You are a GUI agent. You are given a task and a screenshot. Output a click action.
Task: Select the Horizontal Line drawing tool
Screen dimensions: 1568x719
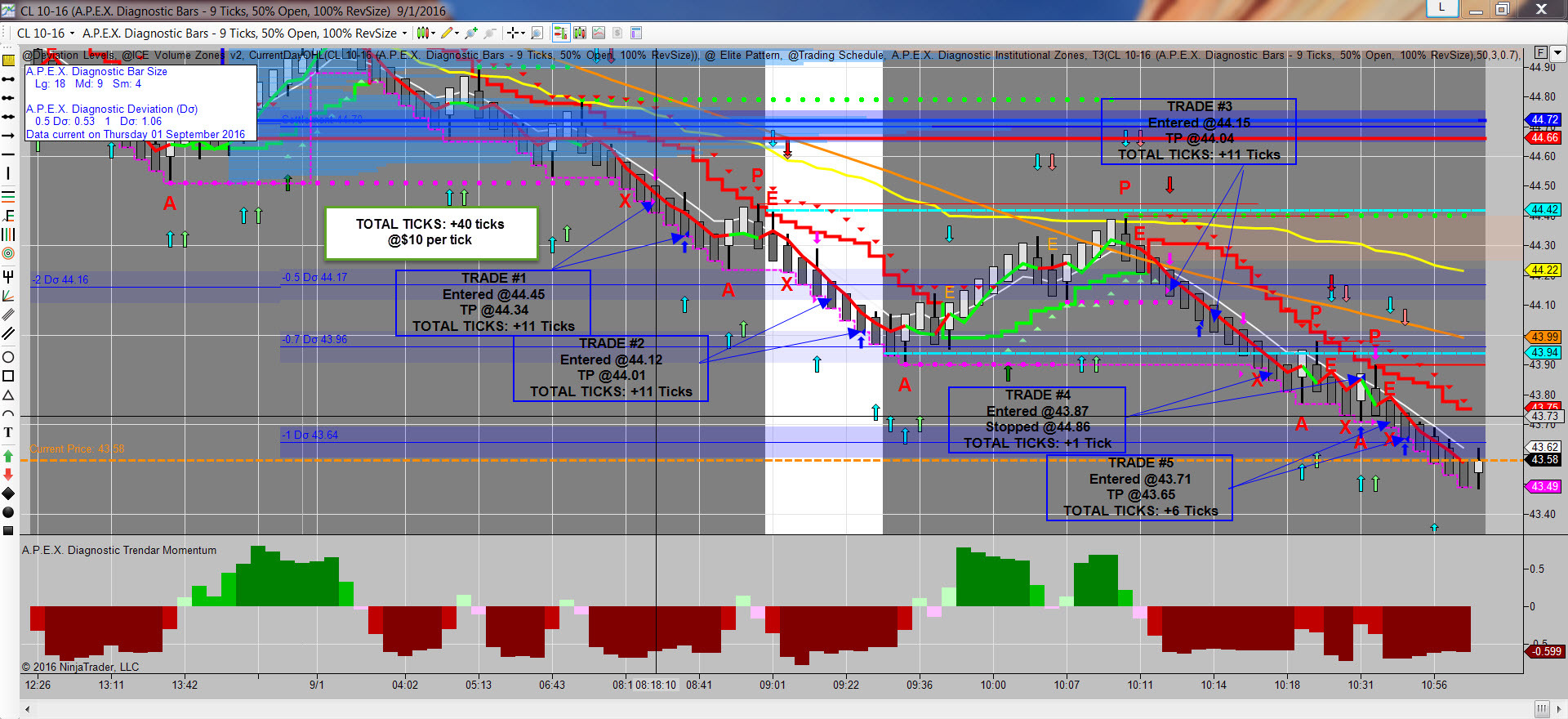coord(8,154)
